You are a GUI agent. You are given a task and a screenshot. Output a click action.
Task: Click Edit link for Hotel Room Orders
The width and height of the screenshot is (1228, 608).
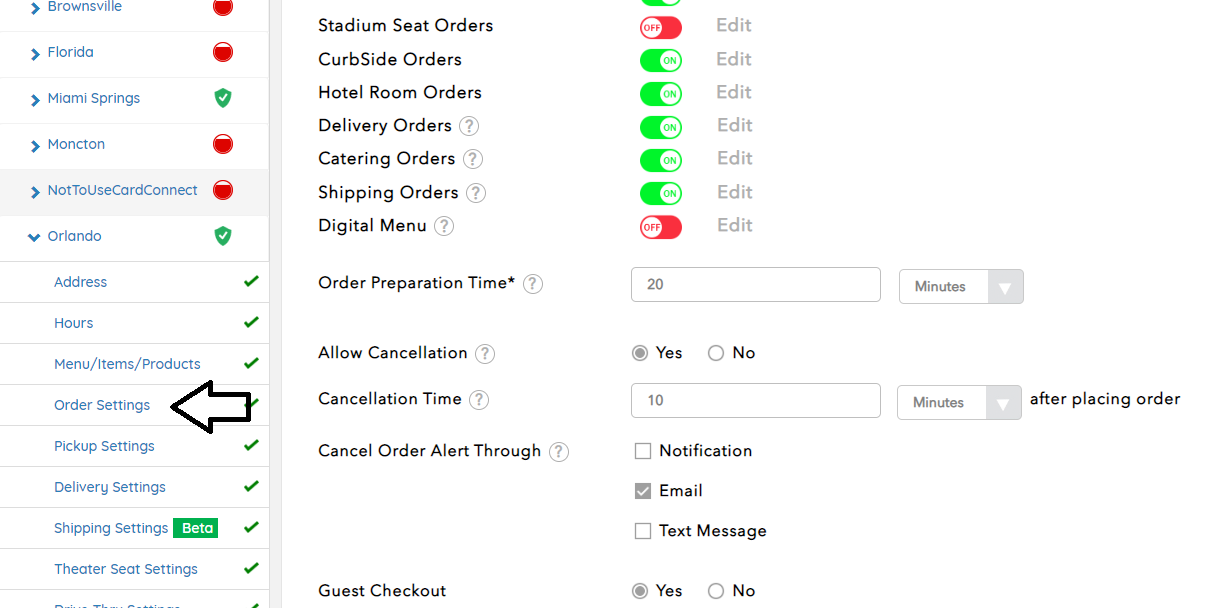[x=733, y=92]
